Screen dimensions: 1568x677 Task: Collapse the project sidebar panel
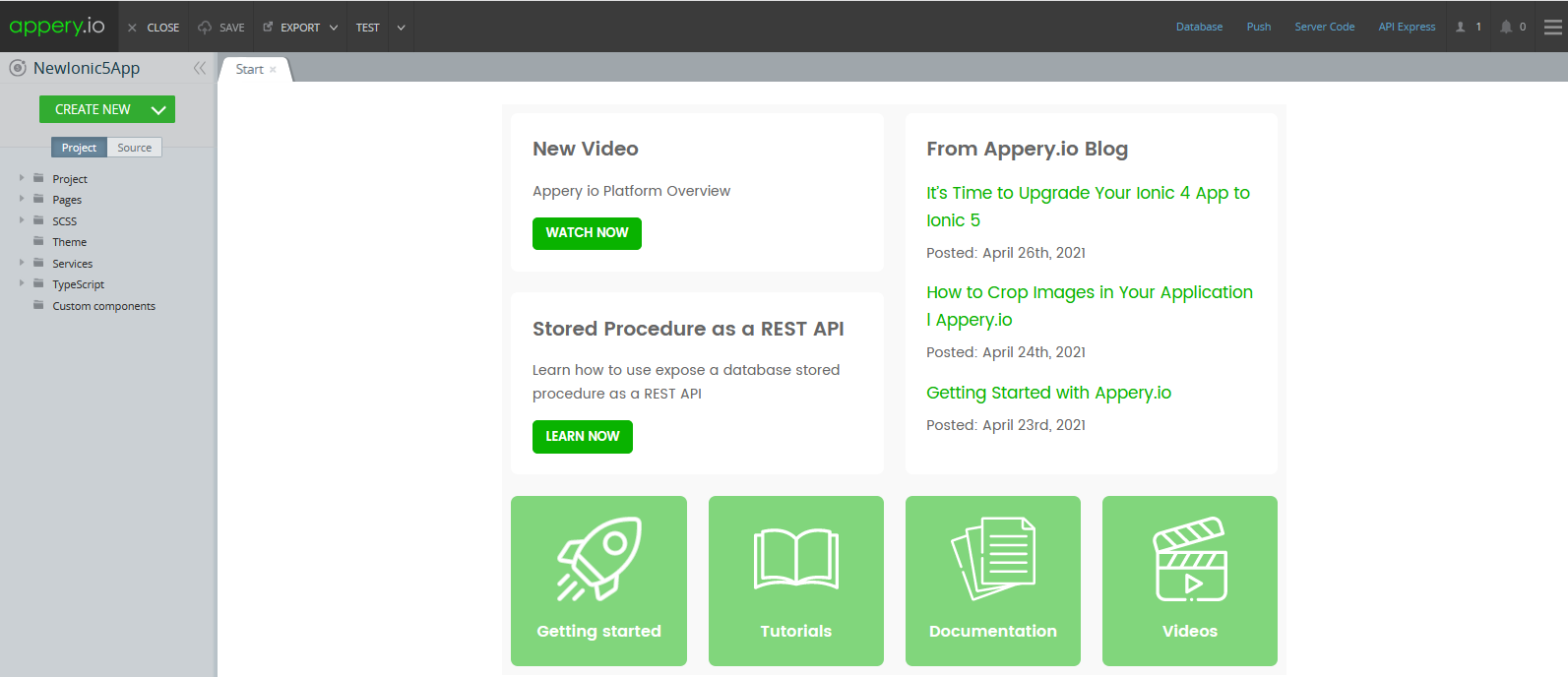[x=200, y=68]
